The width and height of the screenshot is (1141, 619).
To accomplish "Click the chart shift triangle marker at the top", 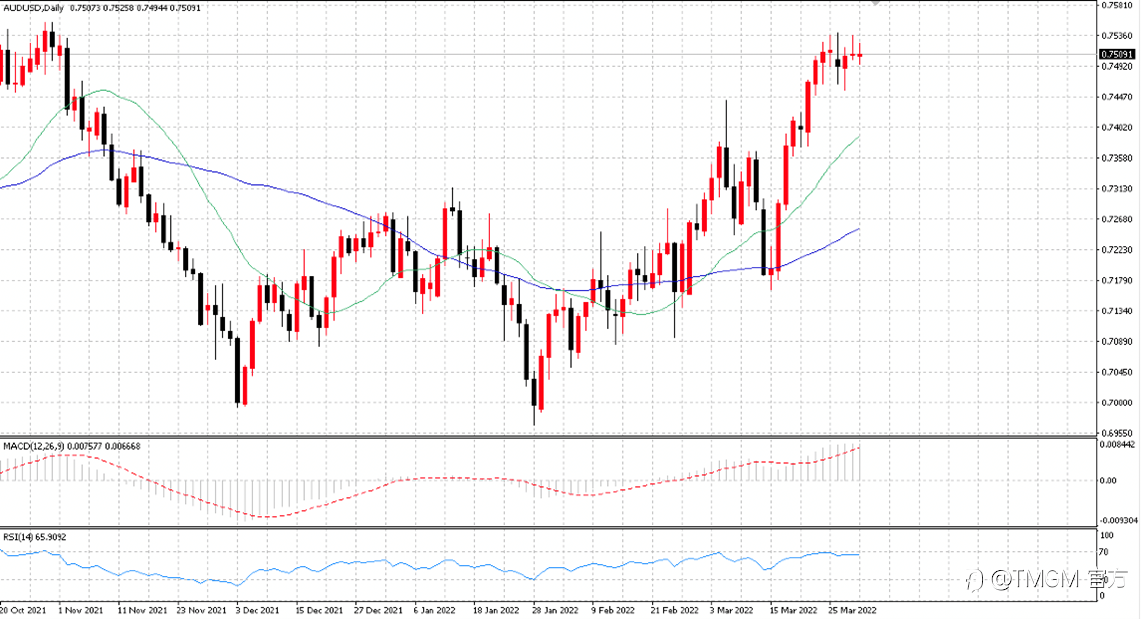I will 876,3.
